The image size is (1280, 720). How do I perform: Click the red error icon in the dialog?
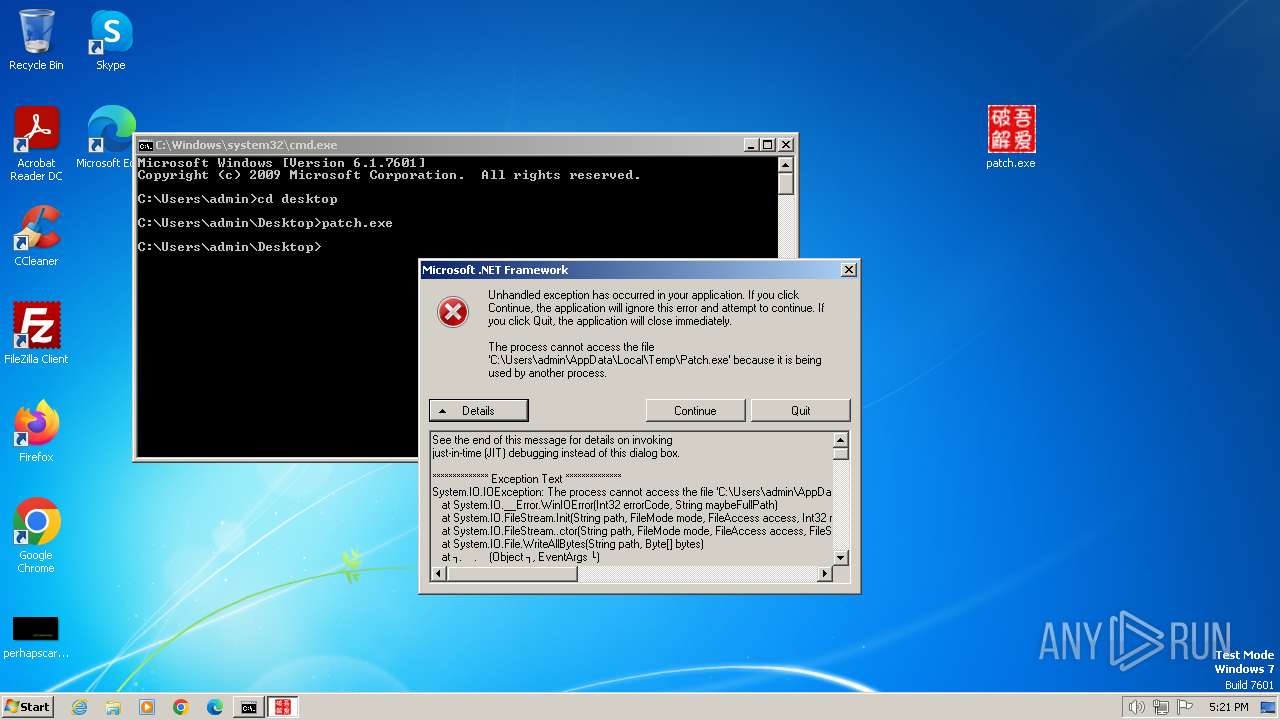point(453,312)
